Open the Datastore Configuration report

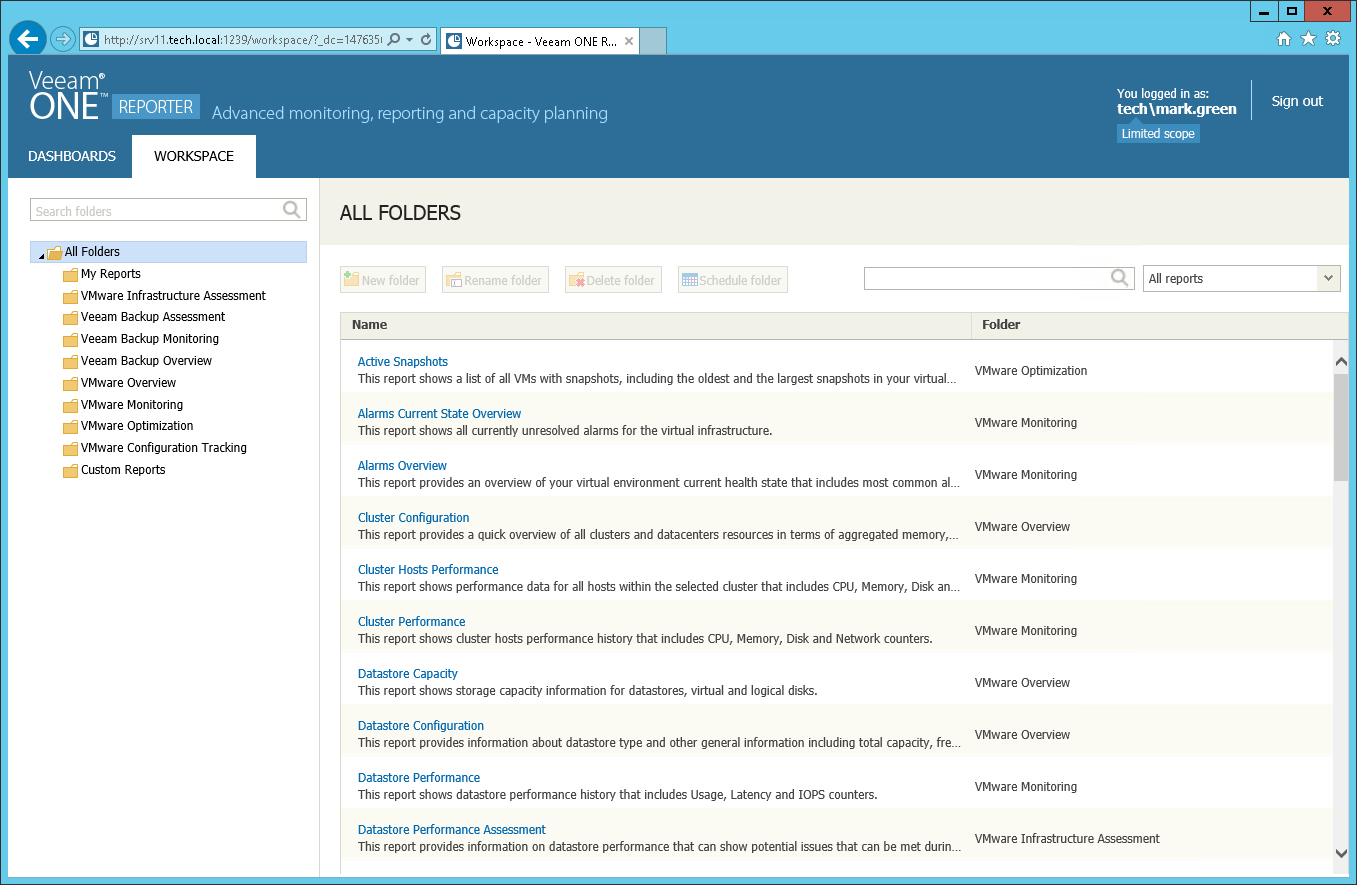(x=421, y=726)
